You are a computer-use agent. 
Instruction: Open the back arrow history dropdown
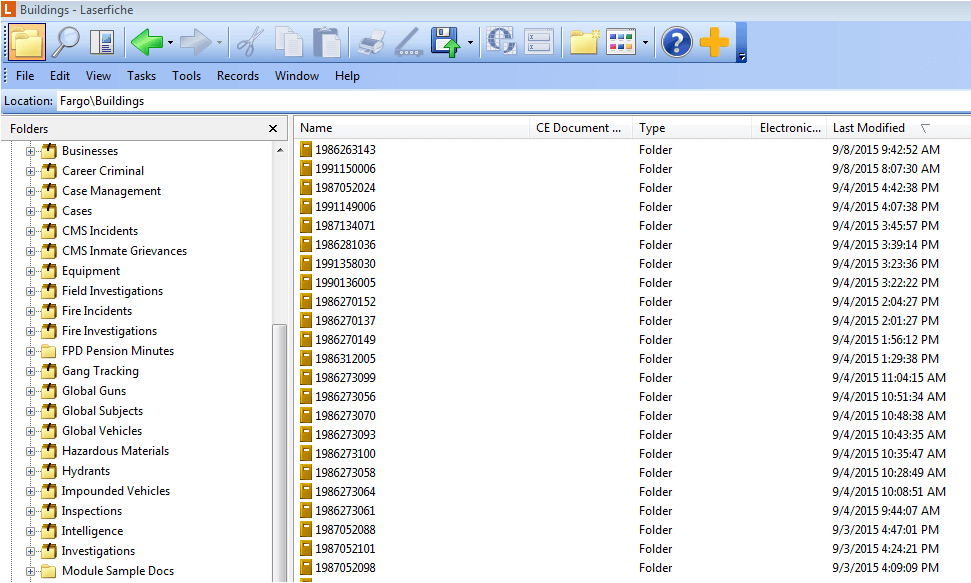(170, 43)
